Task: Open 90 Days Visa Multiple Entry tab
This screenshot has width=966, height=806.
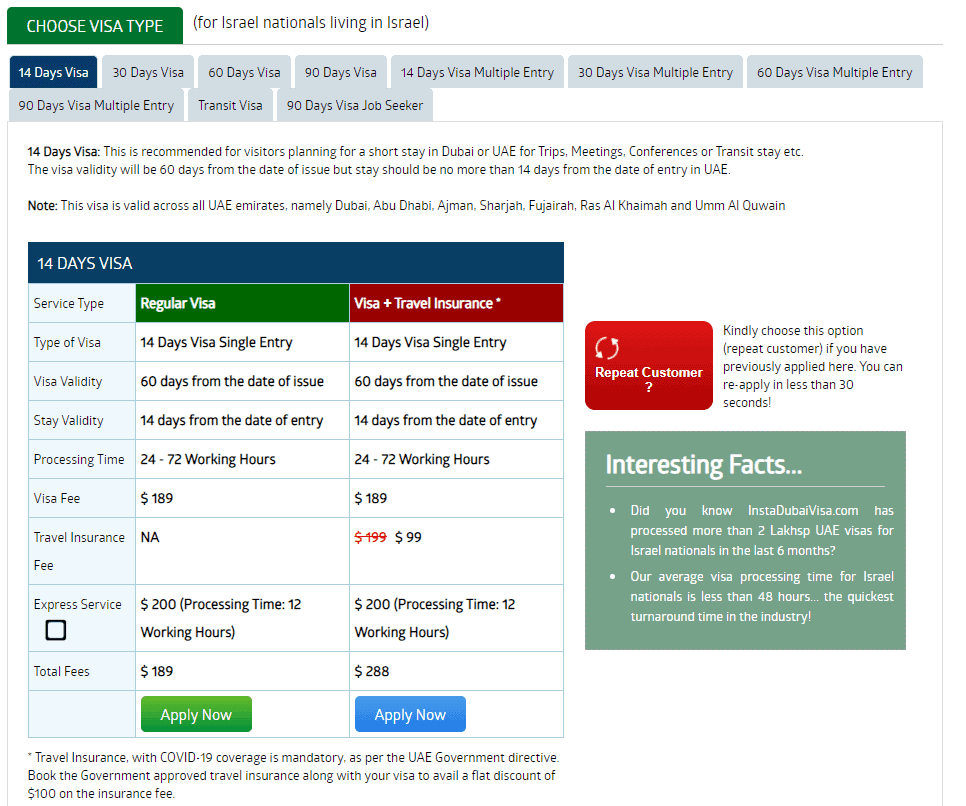Action: coord(96,105)
